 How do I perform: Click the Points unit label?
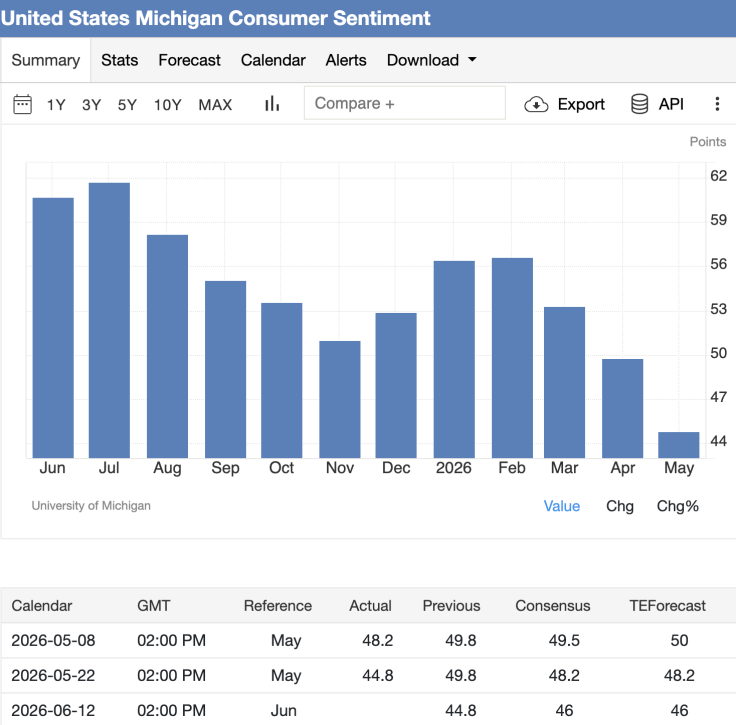coord(707,142)
